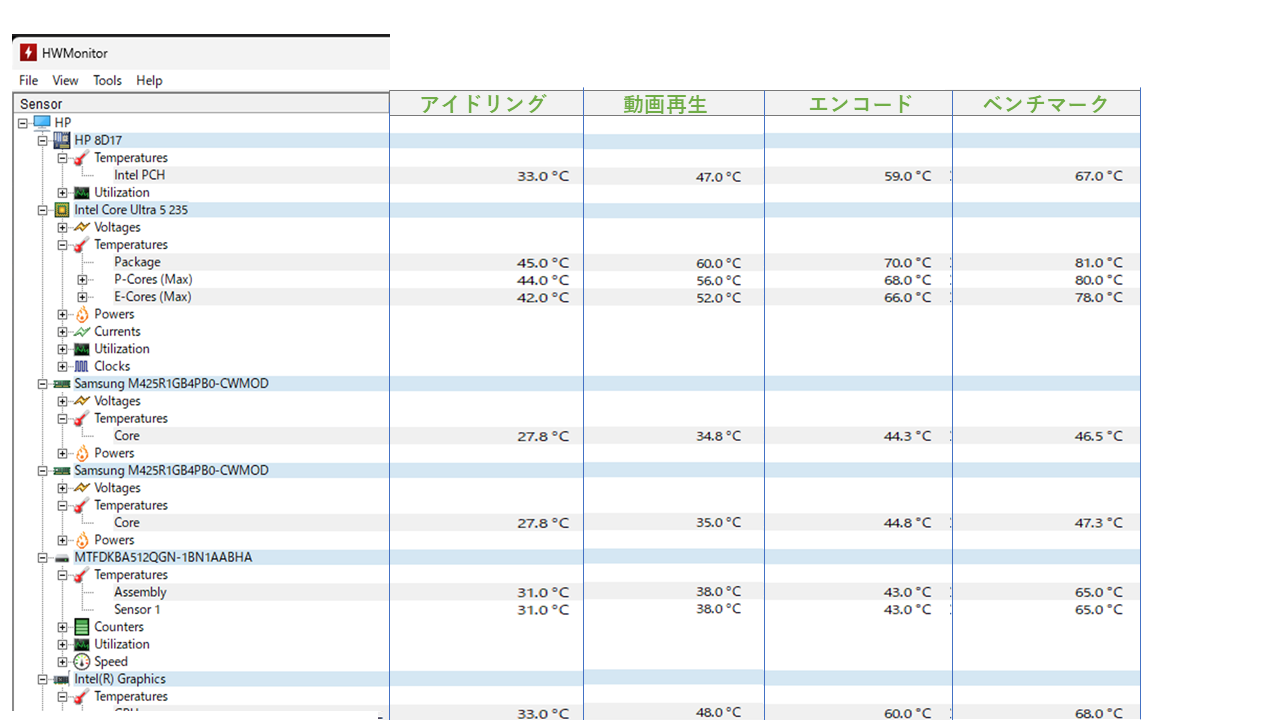Click the MTFDKBA512QGN drive icon
The image size is (1280, 720).
click(x=62, y=557)
